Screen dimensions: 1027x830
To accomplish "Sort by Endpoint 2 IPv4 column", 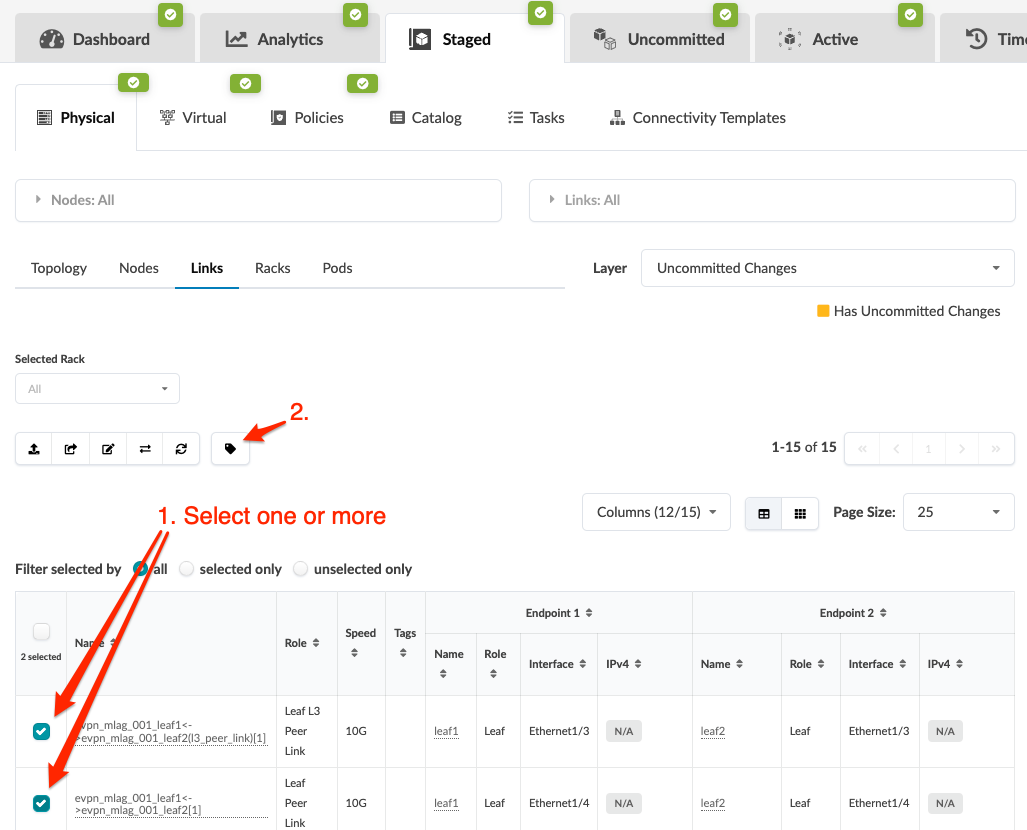I will click(945, 664).
